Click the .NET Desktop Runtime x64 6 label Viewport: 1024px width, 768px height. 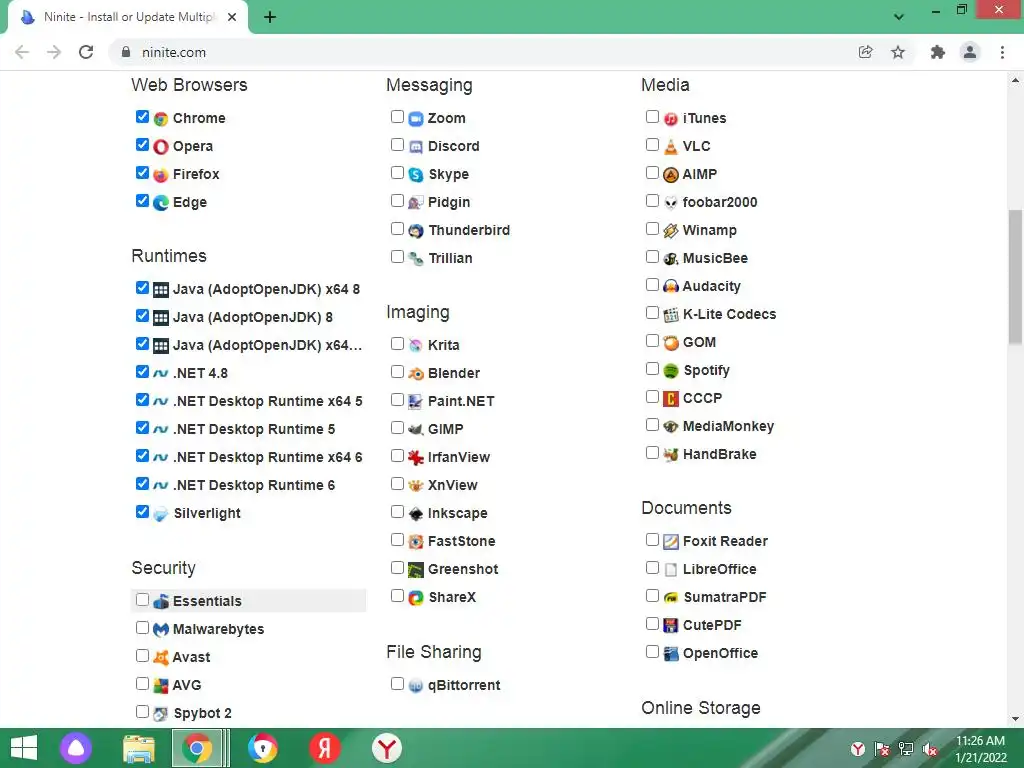(268, 457)
